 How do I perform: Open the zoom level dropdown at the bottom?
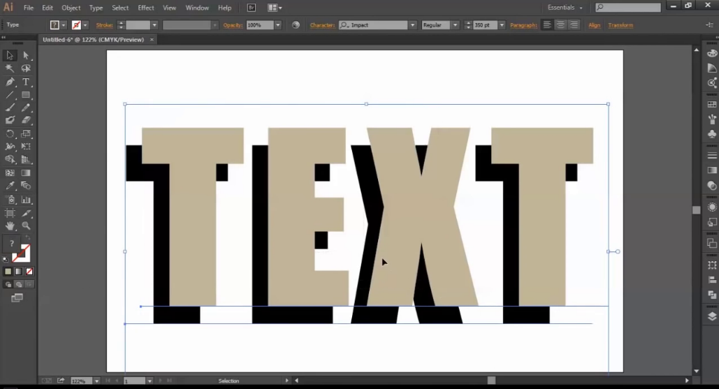click(97, 381)
